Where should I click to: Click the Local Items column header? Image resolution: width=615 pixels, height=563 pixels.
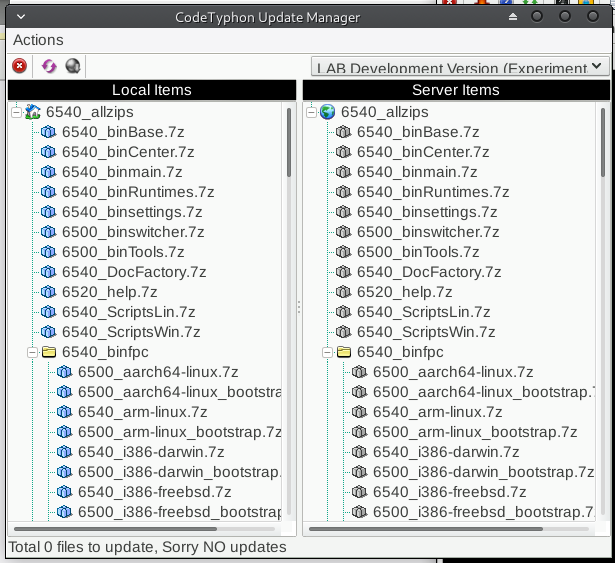tap(152, 90)
